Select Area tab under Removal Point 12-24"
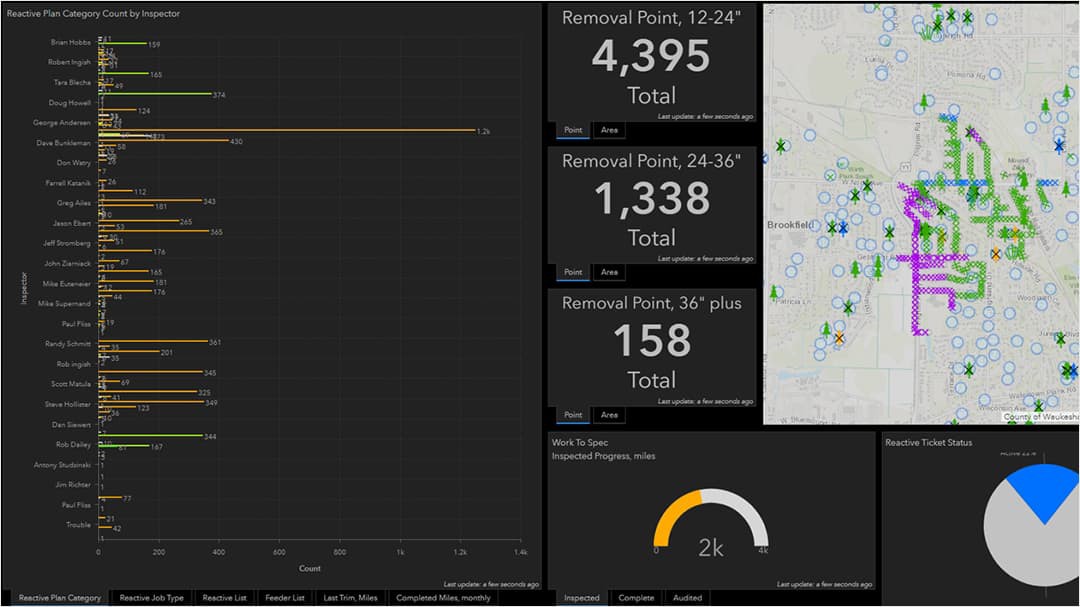 coord(609,130)
